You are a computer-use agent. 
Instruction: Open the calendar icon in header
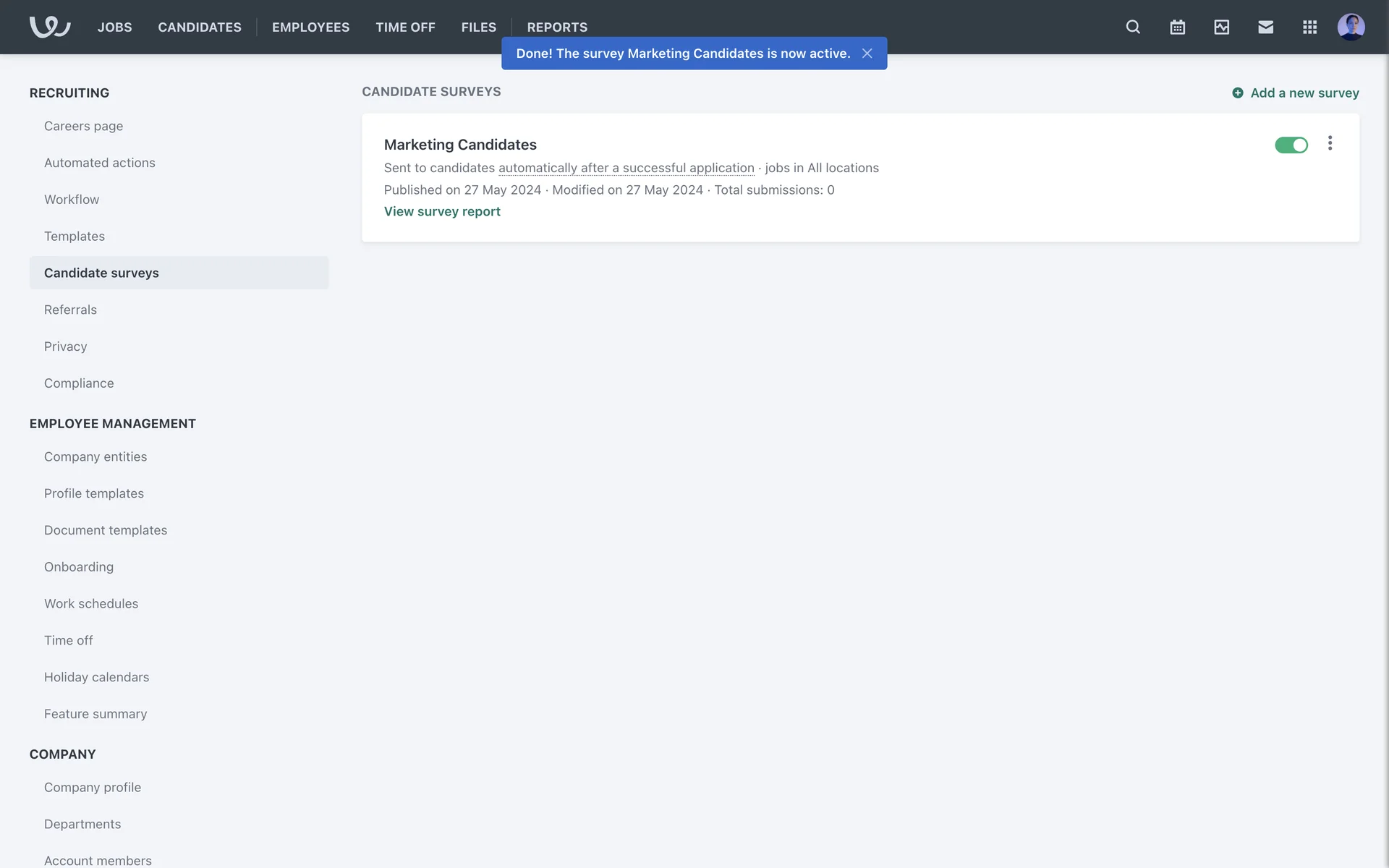[1177, 27]
